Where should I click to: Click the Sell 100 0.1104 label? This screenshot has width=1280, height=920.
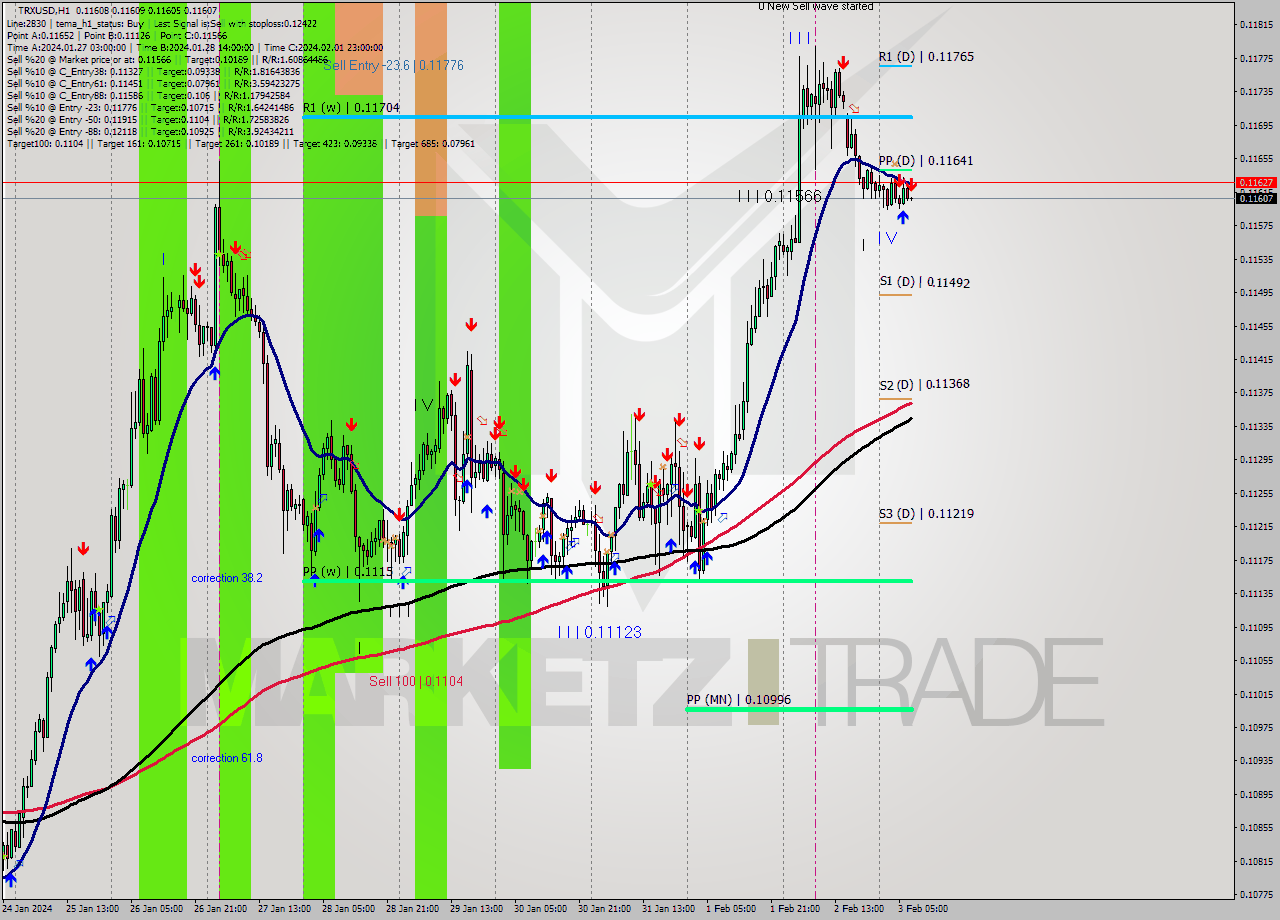click(416, 681)
